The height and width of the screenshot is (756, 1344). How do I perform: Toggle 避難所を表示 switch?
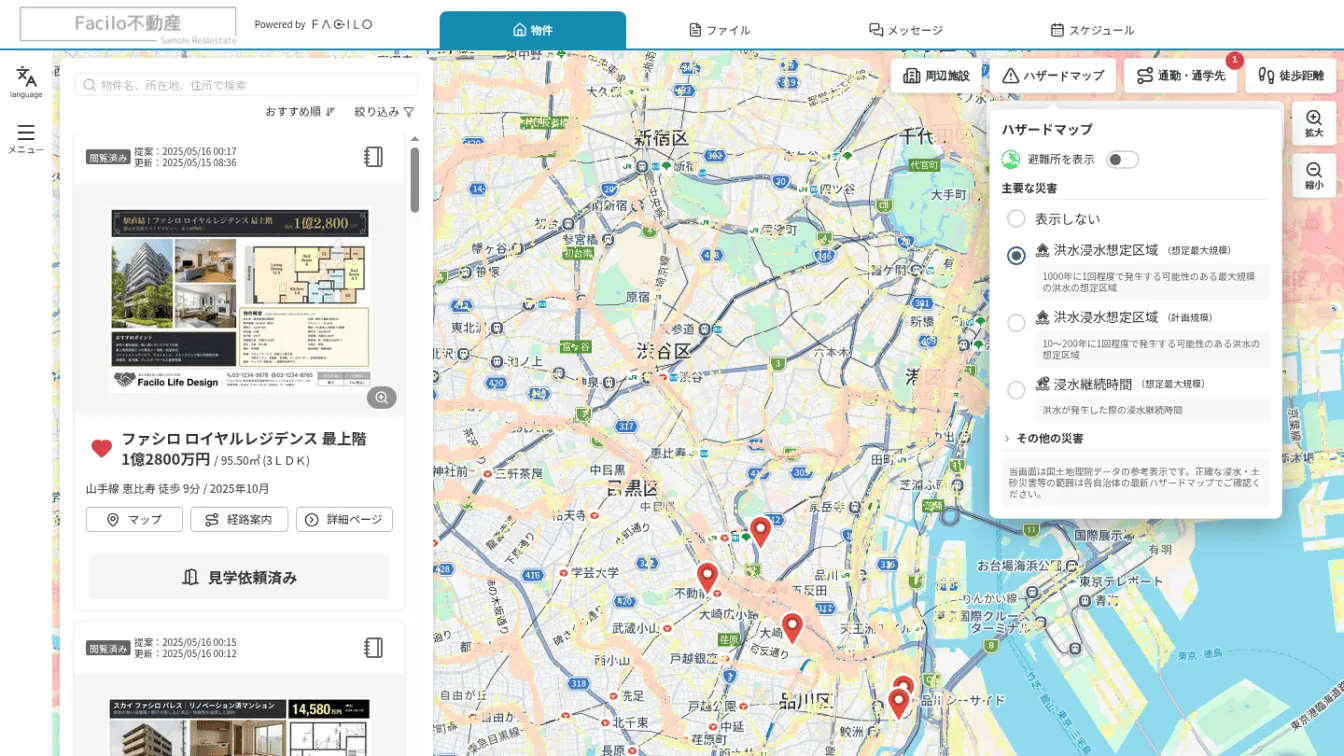pos(1122,160)
